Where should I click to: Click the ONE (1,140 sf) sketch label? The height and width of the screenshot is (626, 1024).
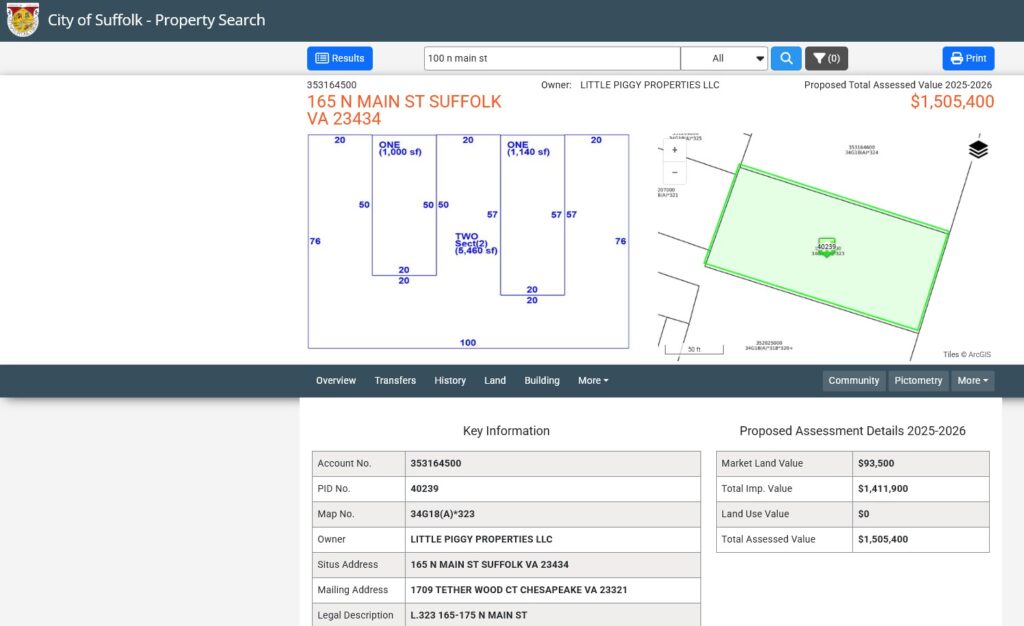coord(528,148)
